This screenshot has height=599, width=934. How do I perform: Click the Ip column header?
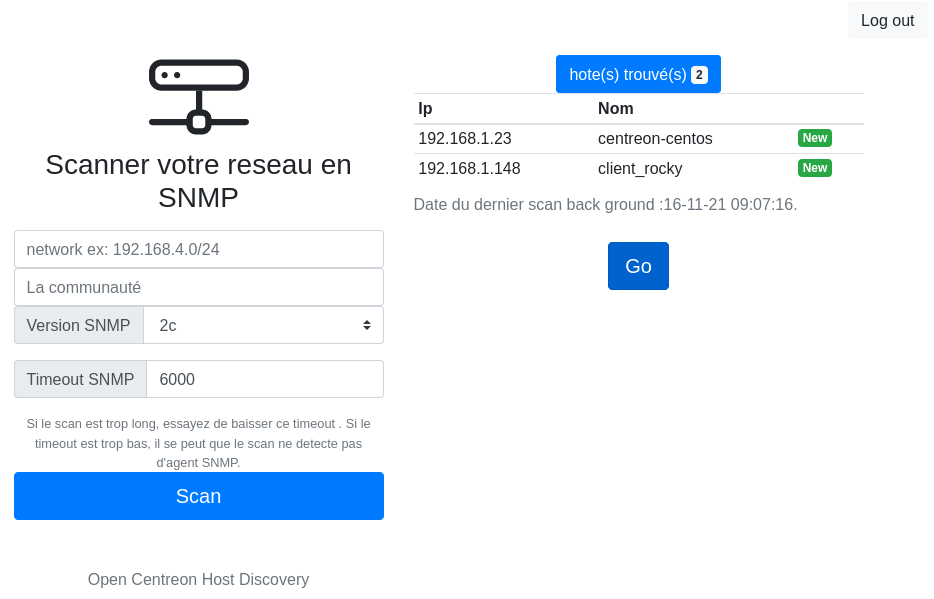tap(425, 108)
